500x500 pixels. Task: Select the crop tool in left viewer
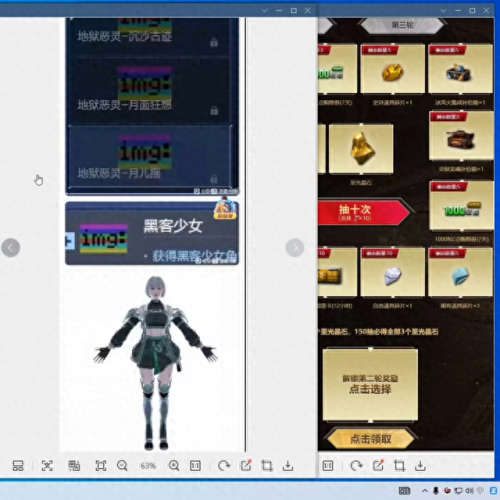(267, 466)
